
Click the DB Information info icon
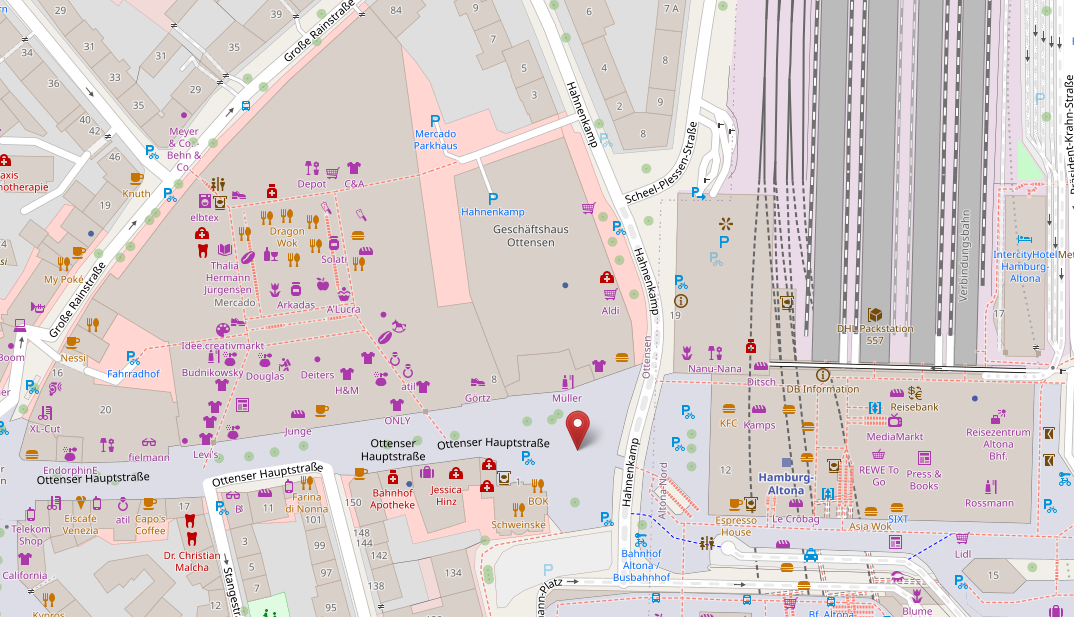click(823, 375)
